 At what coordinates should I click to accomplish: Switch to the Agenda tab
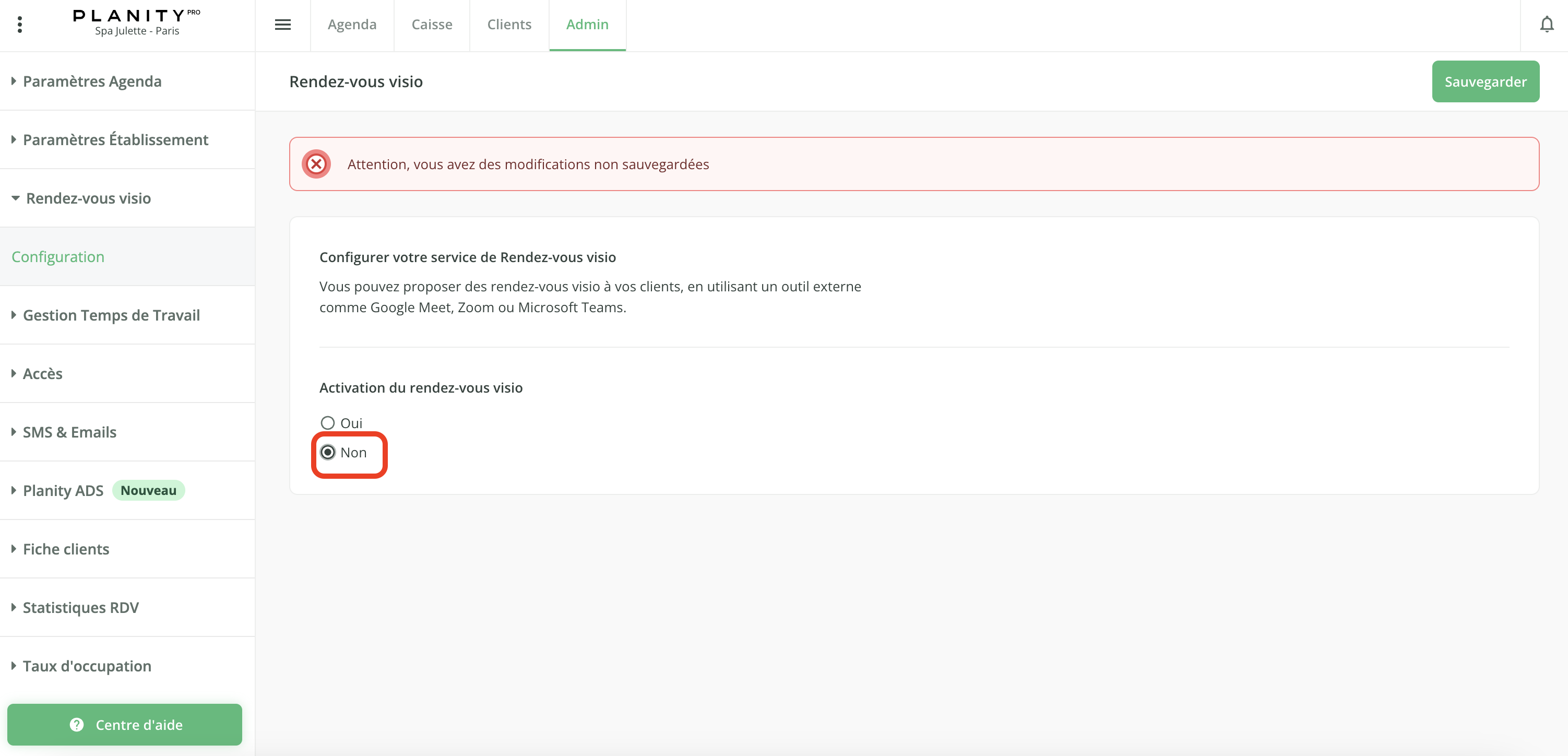pos(352,25)
